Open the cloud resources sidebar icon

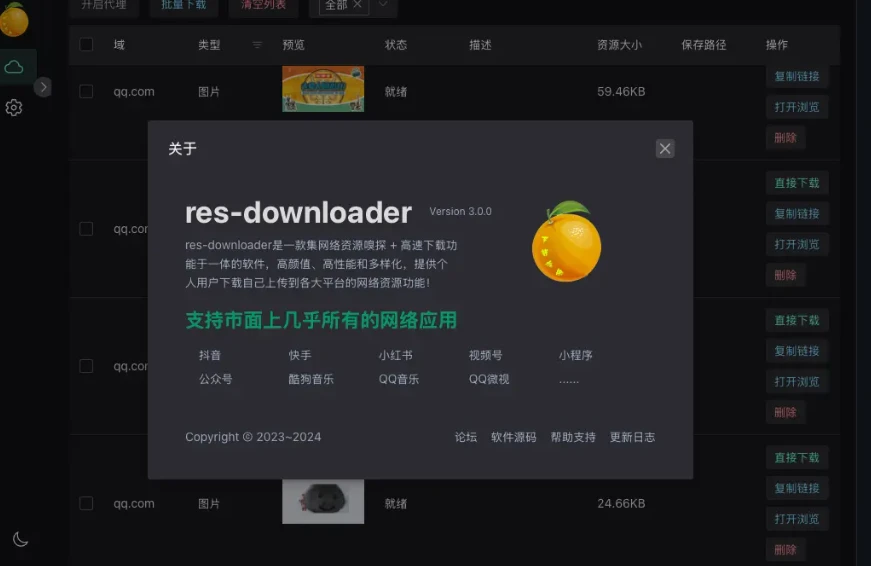pyautogui.click(x=14, y=67)
